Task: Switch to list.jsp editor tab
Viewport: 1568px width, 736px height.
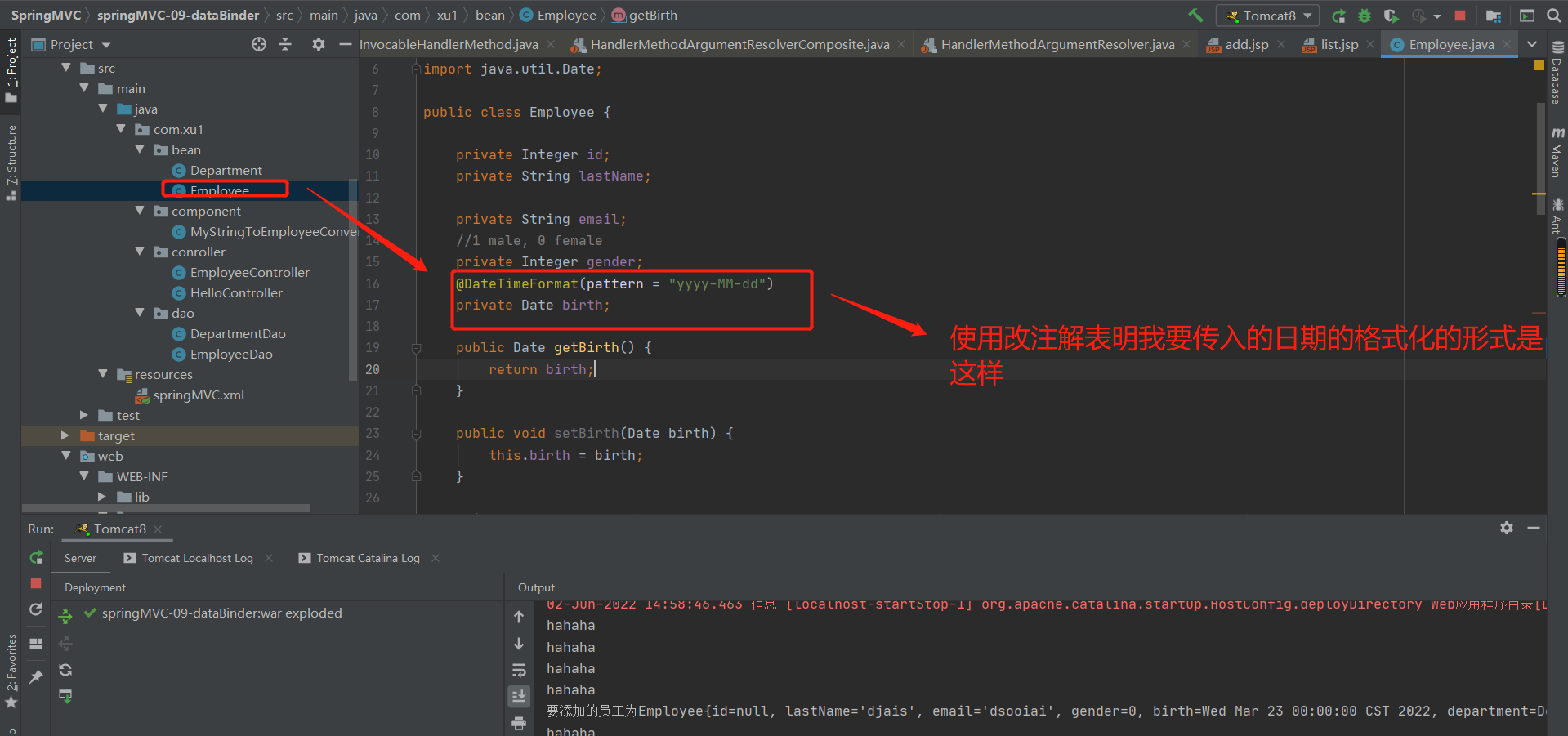Action: click(1339, 44)
